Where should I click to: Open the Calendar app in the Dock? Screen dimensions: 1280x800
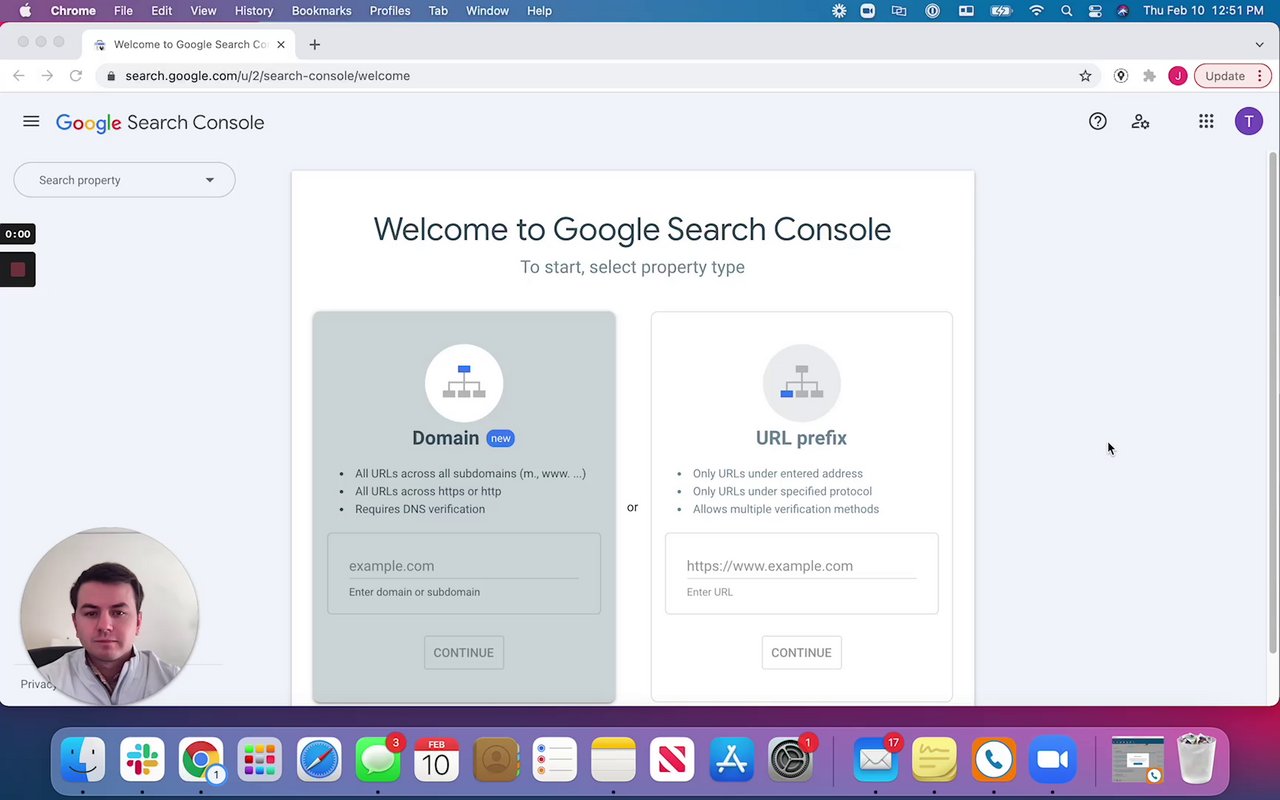click(x=437, y=761)
